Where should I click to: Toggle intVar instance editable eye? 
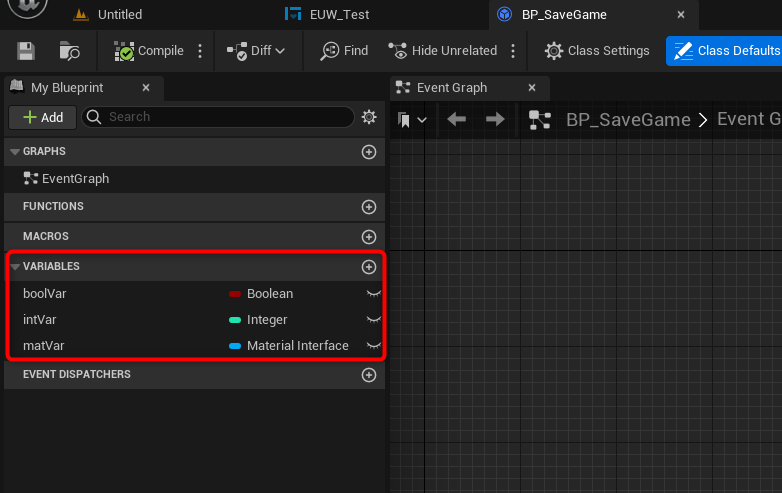[374, 320]
